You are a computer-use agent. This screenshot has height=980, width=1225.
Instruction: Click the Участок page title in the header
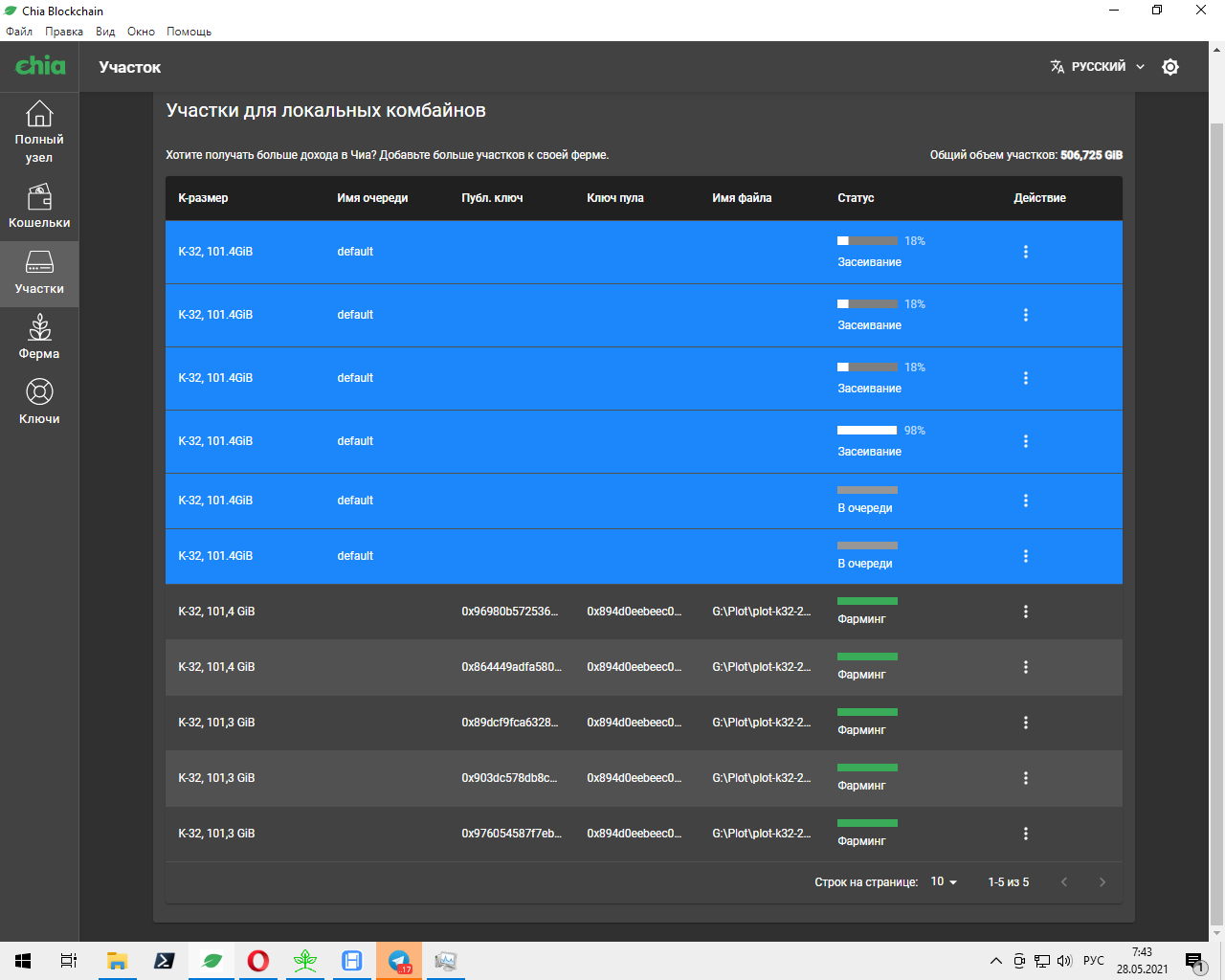coord(130,67)
